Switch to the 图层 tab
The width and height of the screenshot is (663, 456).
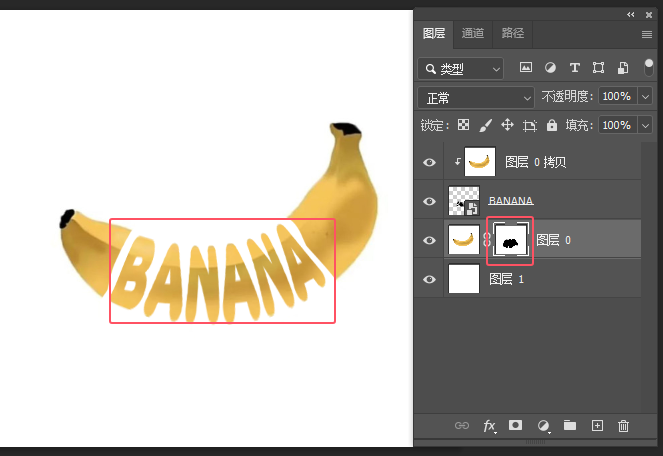(434, 33)
